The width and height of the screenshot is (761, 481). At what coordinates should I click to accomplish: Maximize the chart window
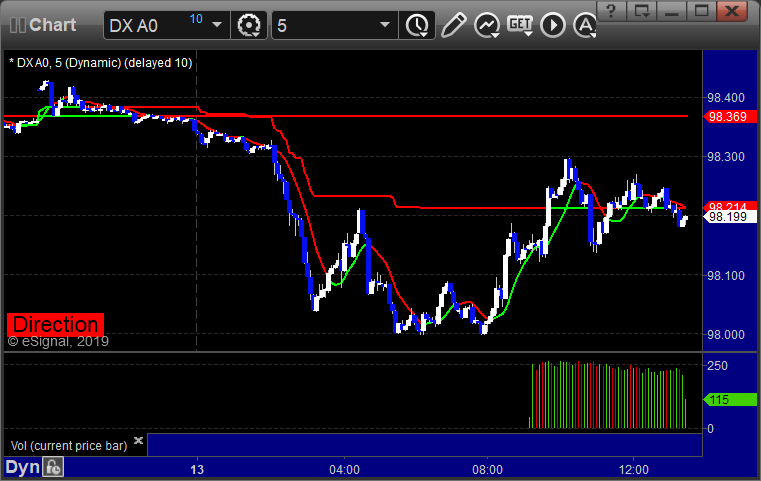click(701, 11)
